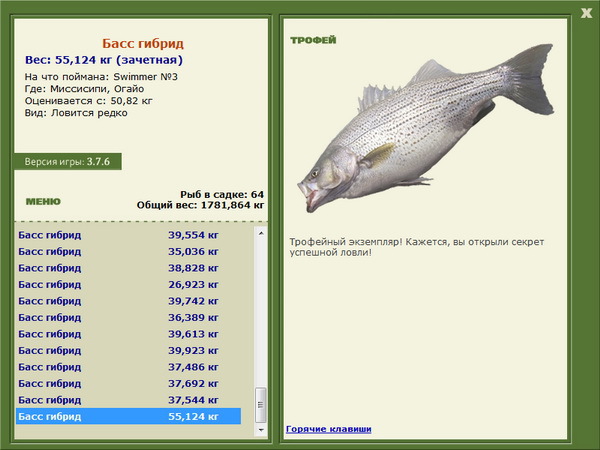Select the Басс гибрид 39,742 кг row
The image size is (600, 450).
click(x=128, y=301)
